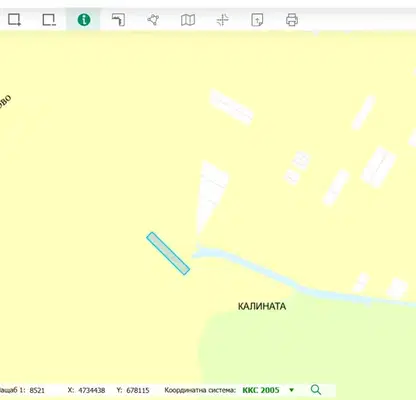Click the magnifier search icon
This screenshot has height=400, width=416.
point(316,390)
